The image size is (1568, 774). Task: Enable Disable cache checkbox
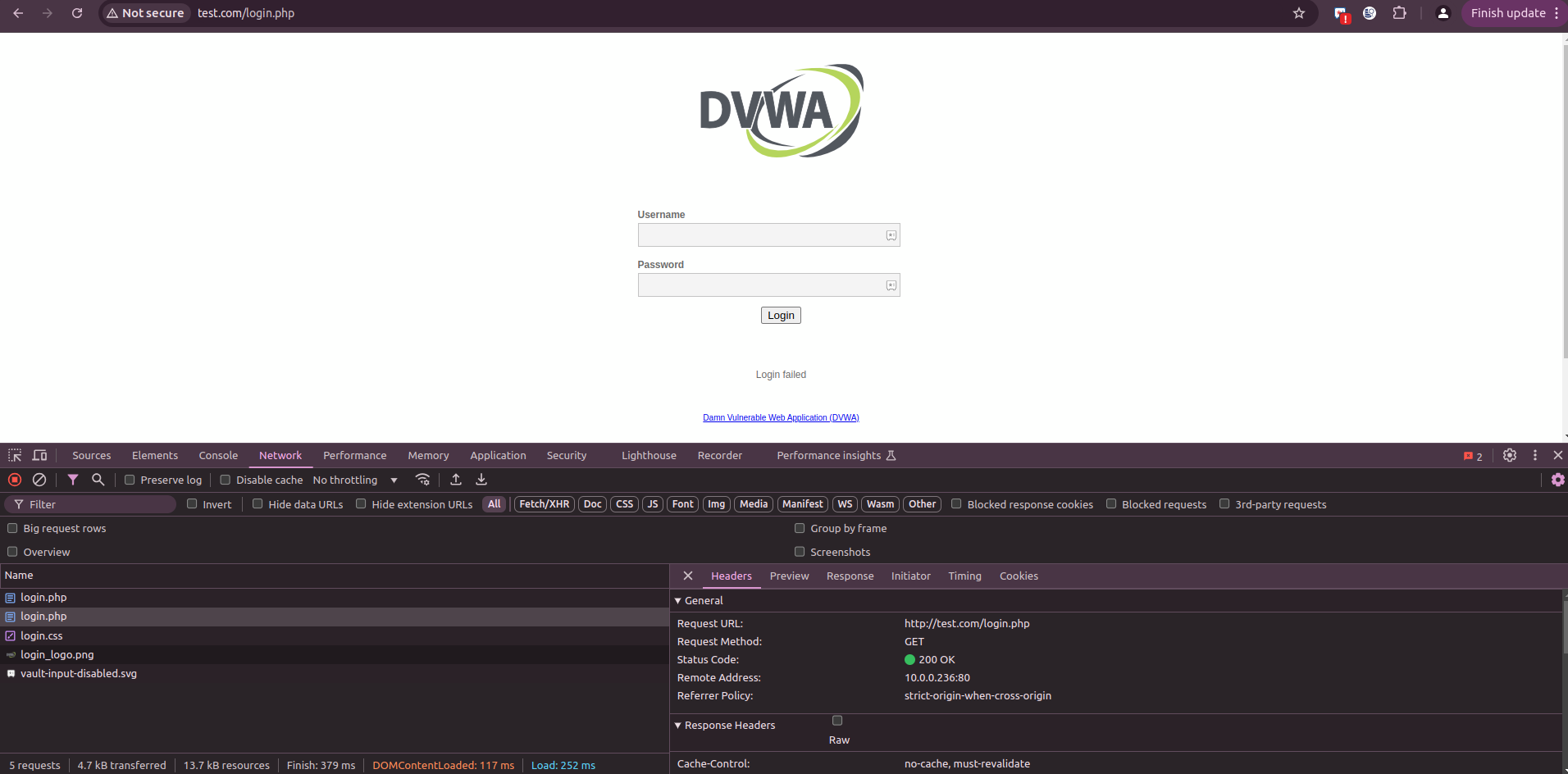(225, 480)
